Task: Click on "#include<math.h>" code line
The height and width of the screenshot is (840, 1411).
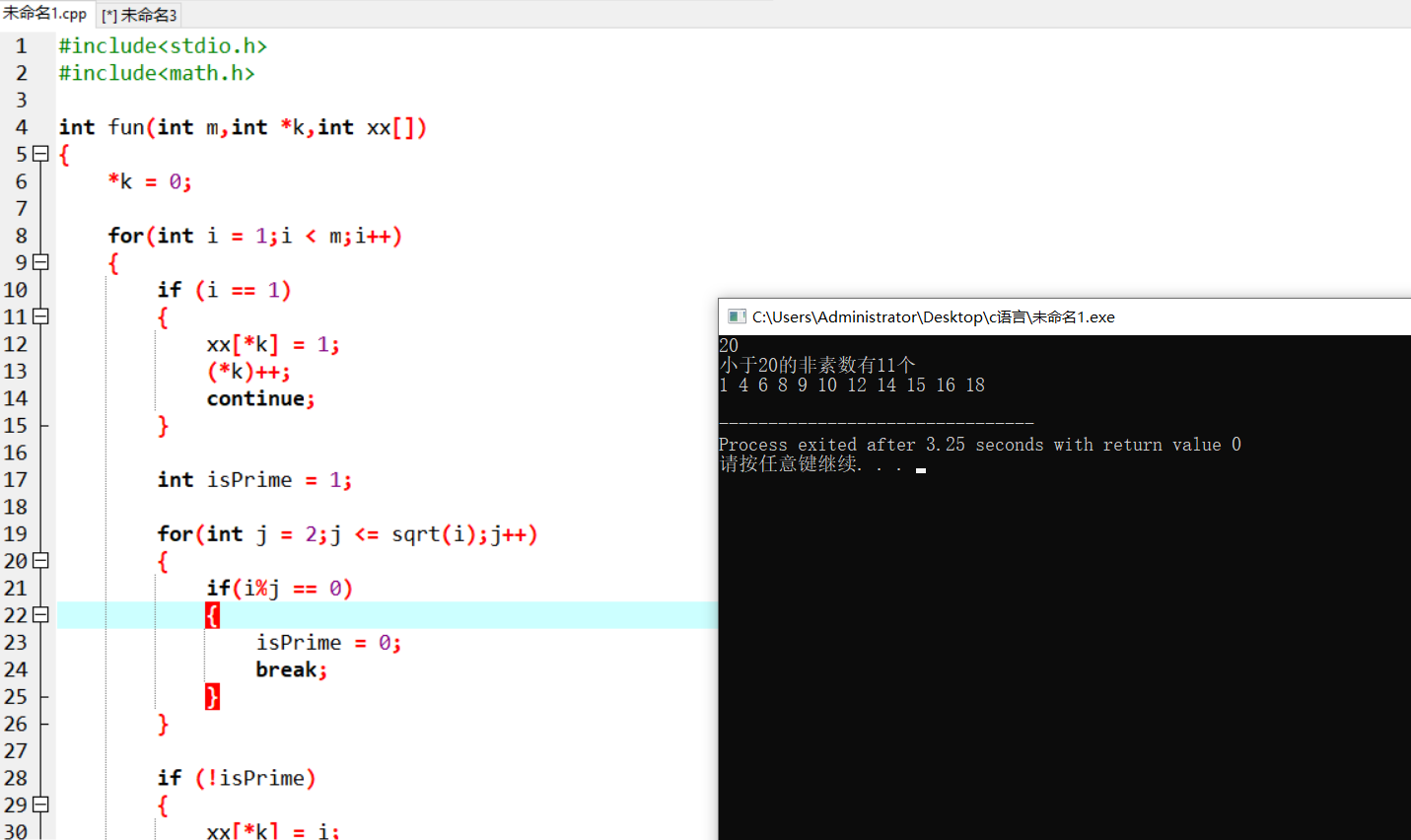Action: click(x=157, y=73)
